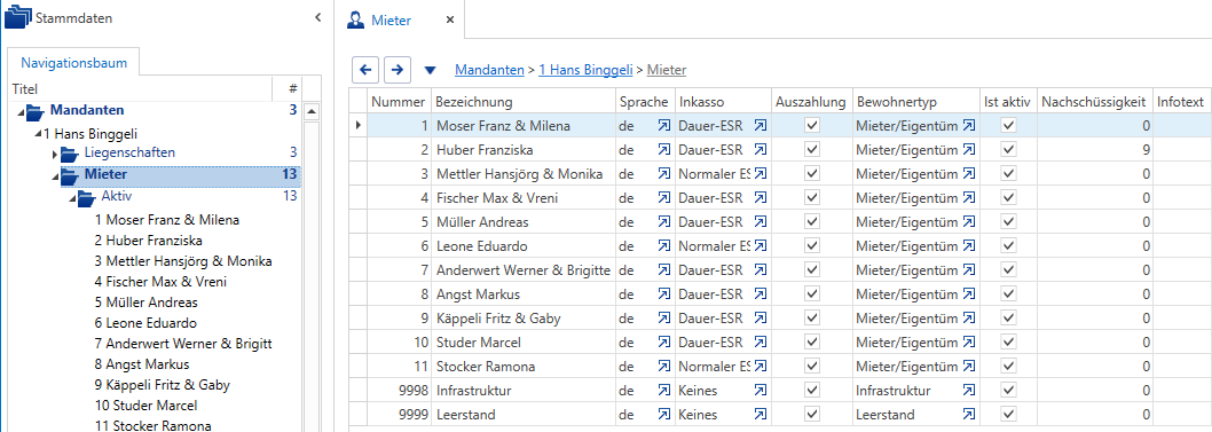Click the Mieter folder icon in tree
The width and height of the screenshot is (1212, 432).
[x=71, y=175]
